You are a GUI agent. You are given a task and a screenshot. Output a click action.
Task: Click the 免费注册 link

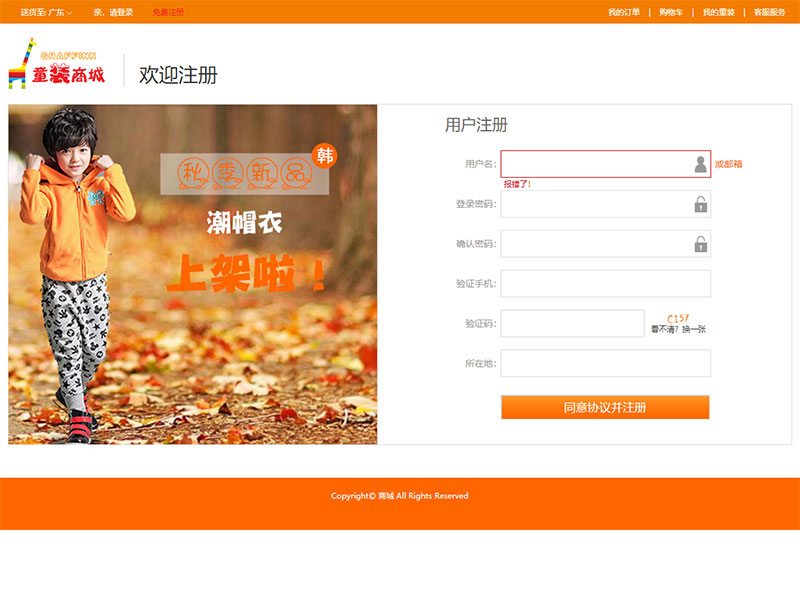(x=168, y=12)
